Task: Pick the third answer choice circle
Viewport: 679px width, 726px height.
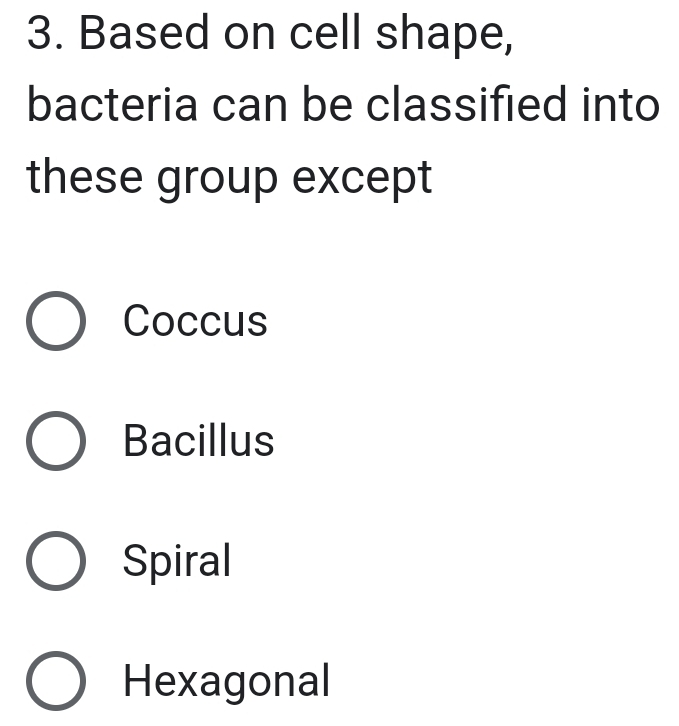Action: point(54,561)
